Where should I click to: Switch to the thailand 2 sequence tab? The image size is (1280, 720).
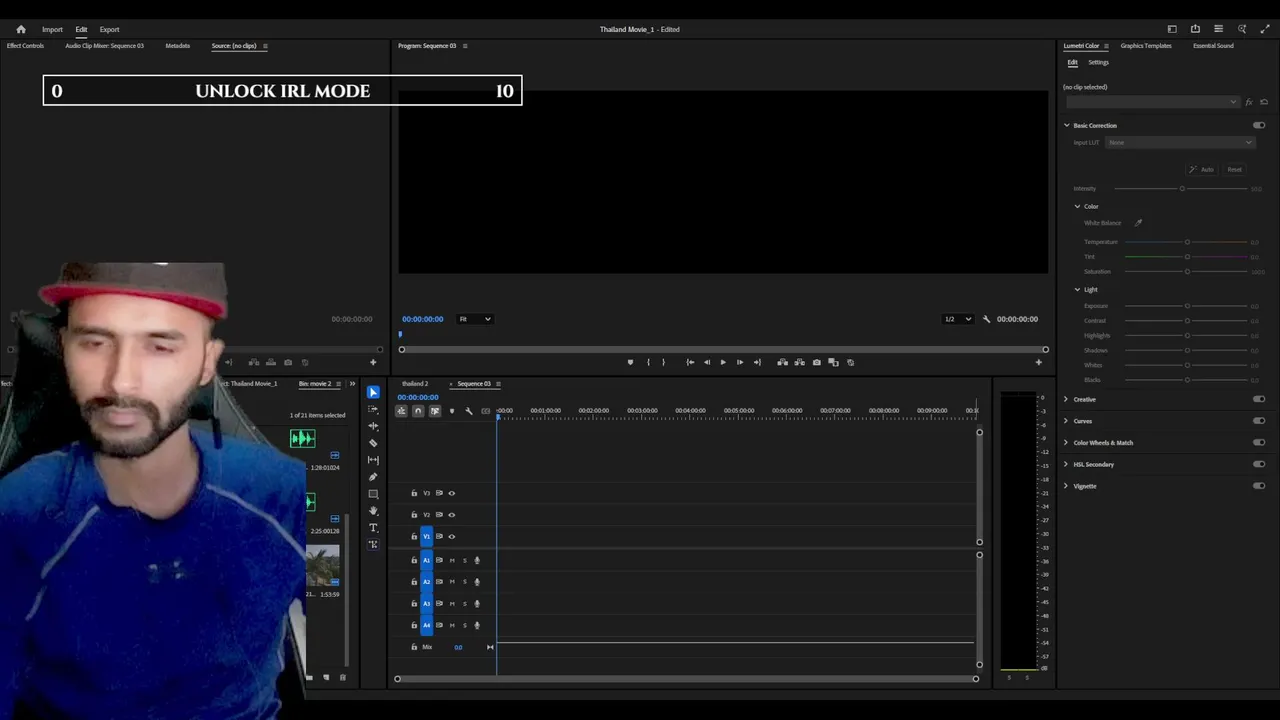[x=415, y=384]
